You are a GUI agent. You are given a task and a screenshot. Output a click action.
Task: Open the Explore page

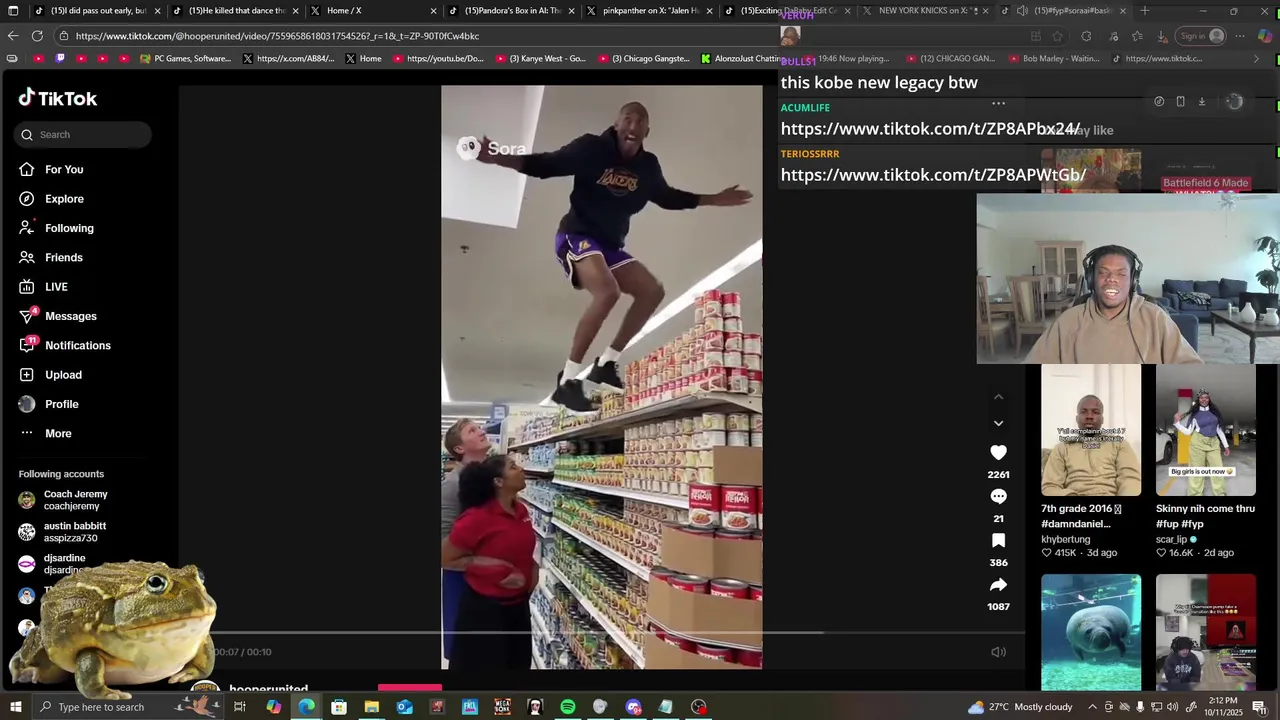(51, 199)
